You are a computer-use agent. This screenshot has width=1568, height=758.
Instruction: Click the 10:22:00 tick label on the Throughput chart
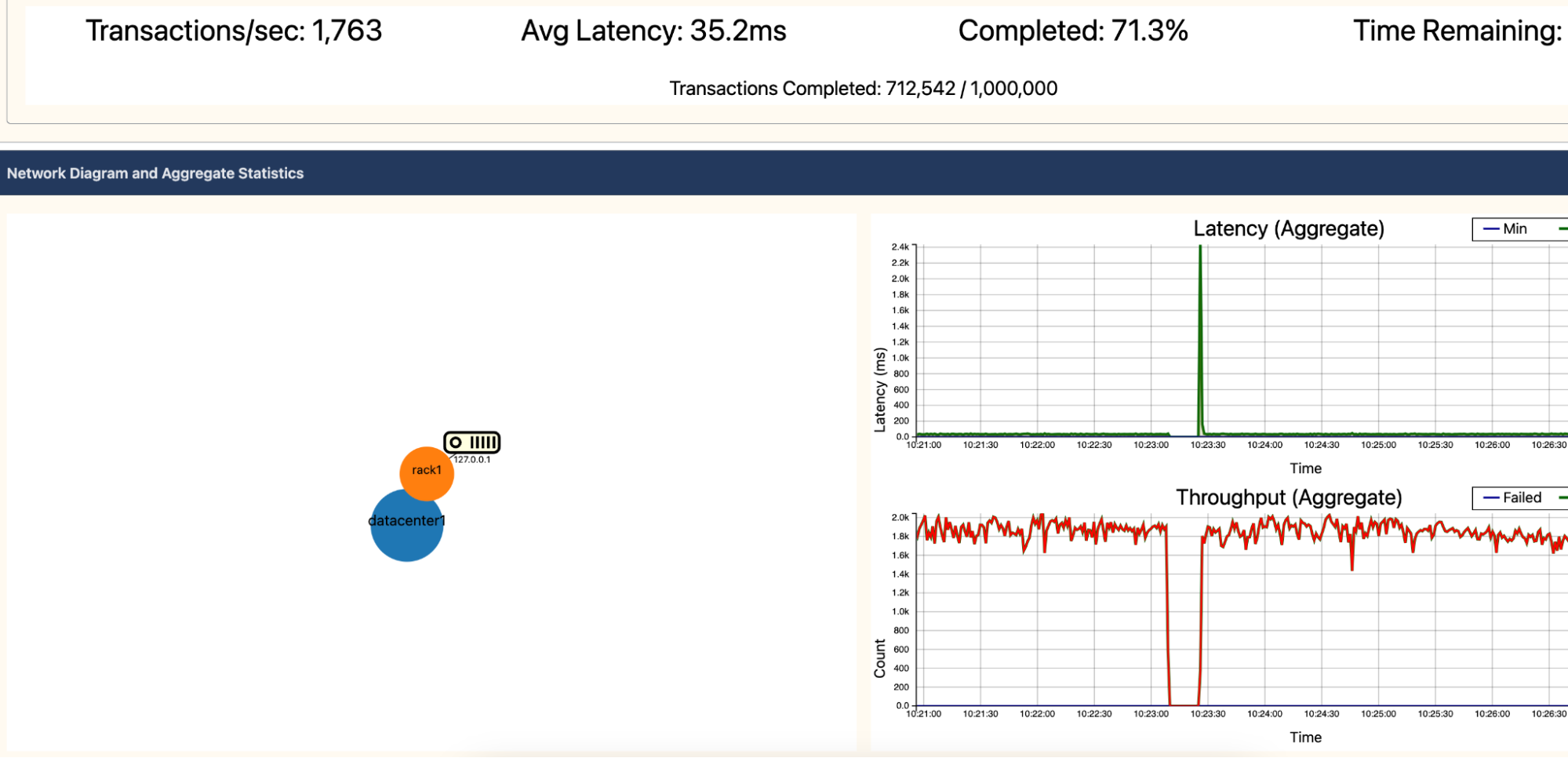point(1037,714)
